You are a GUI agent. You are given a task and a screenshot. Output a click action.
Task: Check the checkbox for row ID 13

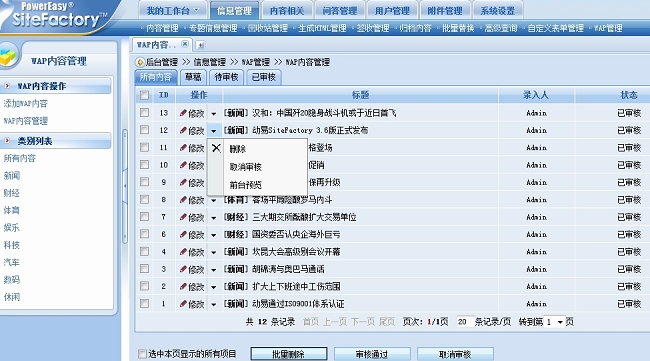[144, 112]
